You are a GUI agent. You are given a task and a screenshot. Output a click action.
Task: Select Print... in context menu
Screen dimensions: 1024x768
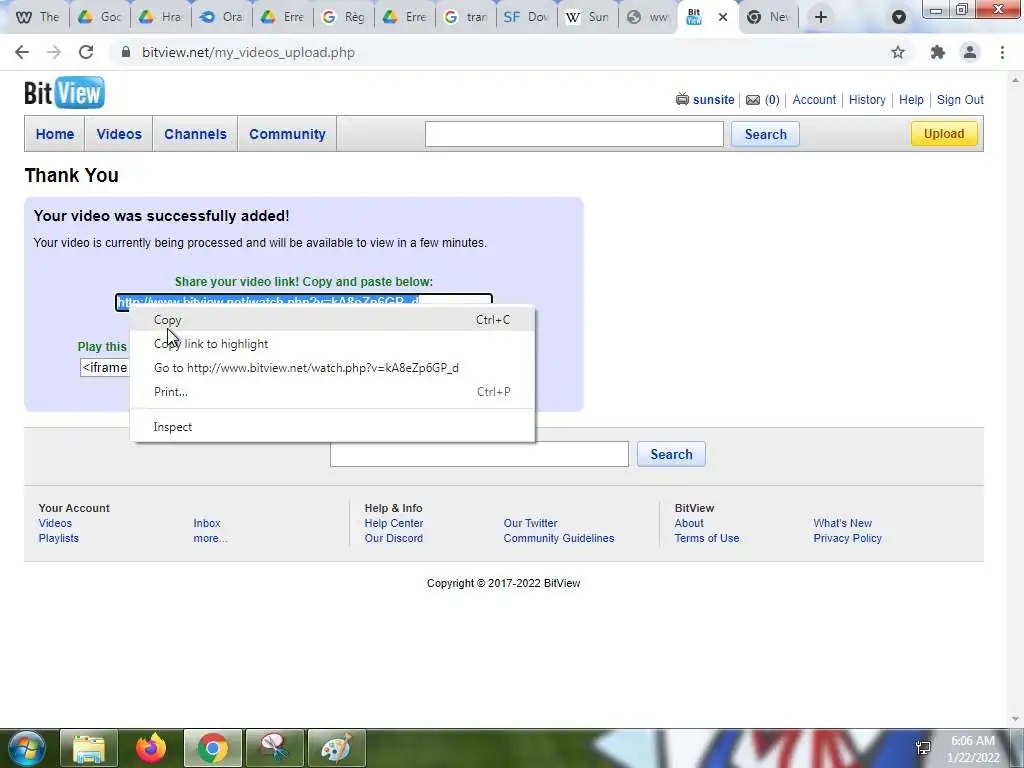[332, 392]
